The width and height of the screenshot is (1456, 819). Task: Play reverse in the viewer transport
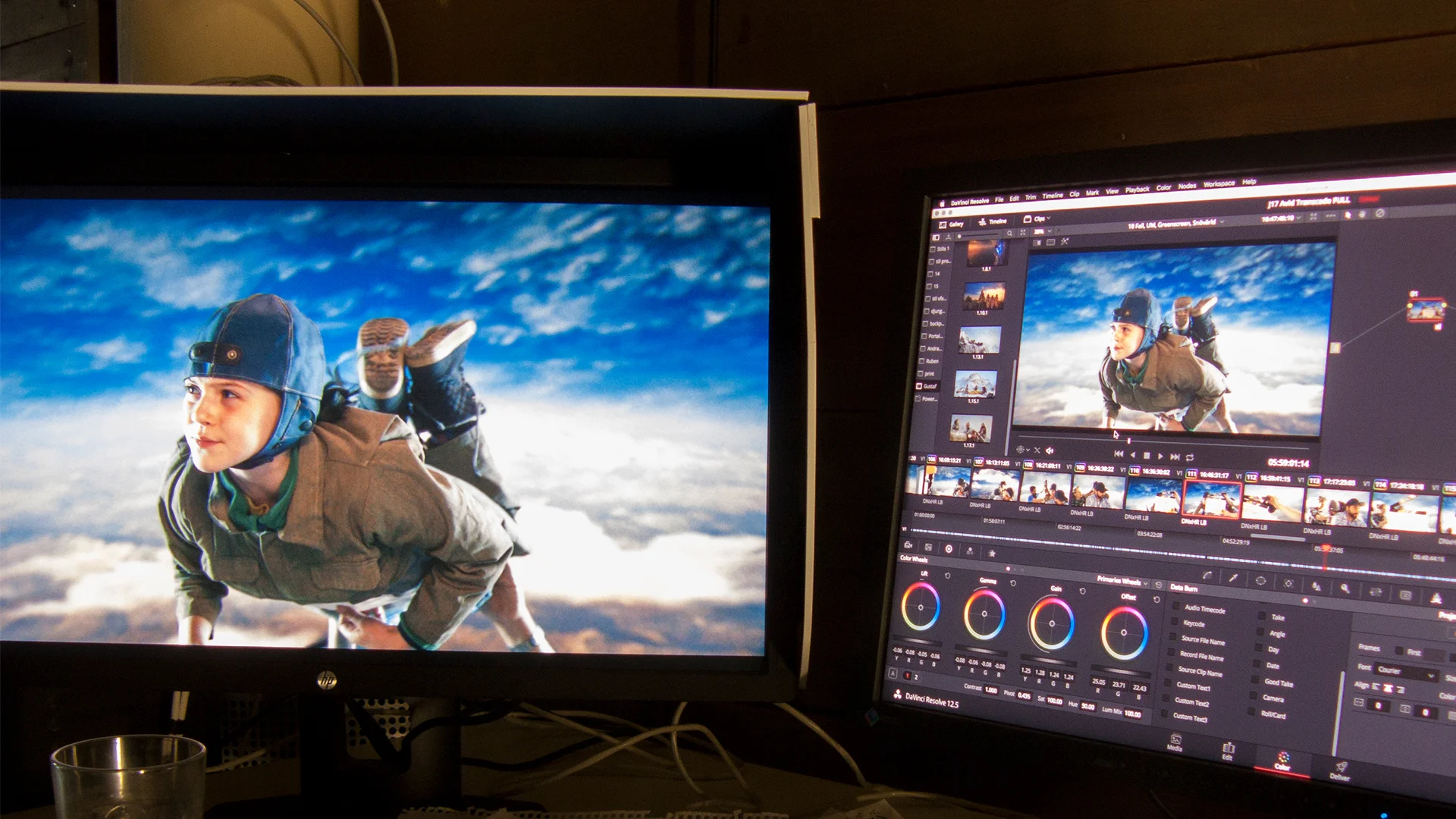click(x=1133, y=455)
